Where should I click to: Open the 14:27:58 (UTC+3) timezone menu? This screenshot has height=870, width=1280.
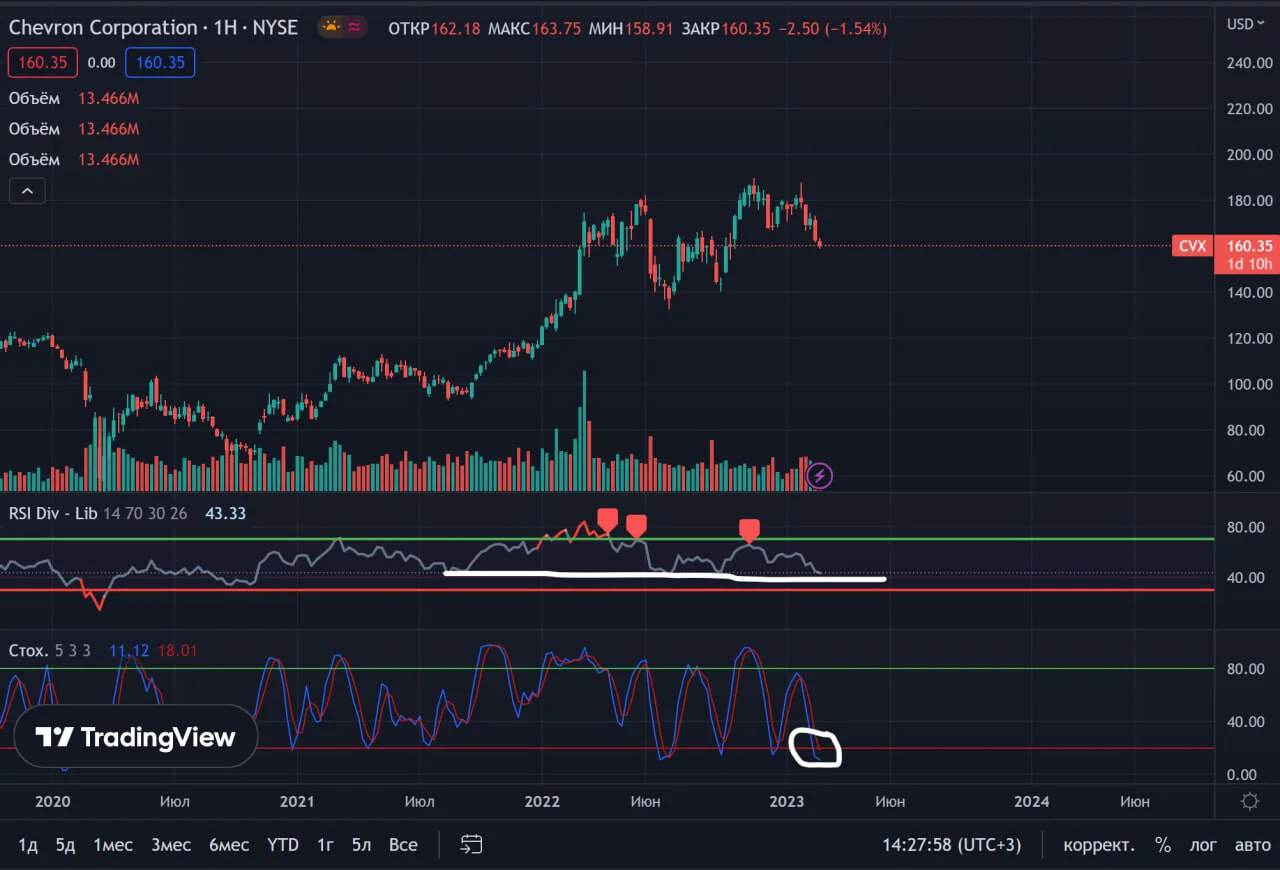click(952, 845)
